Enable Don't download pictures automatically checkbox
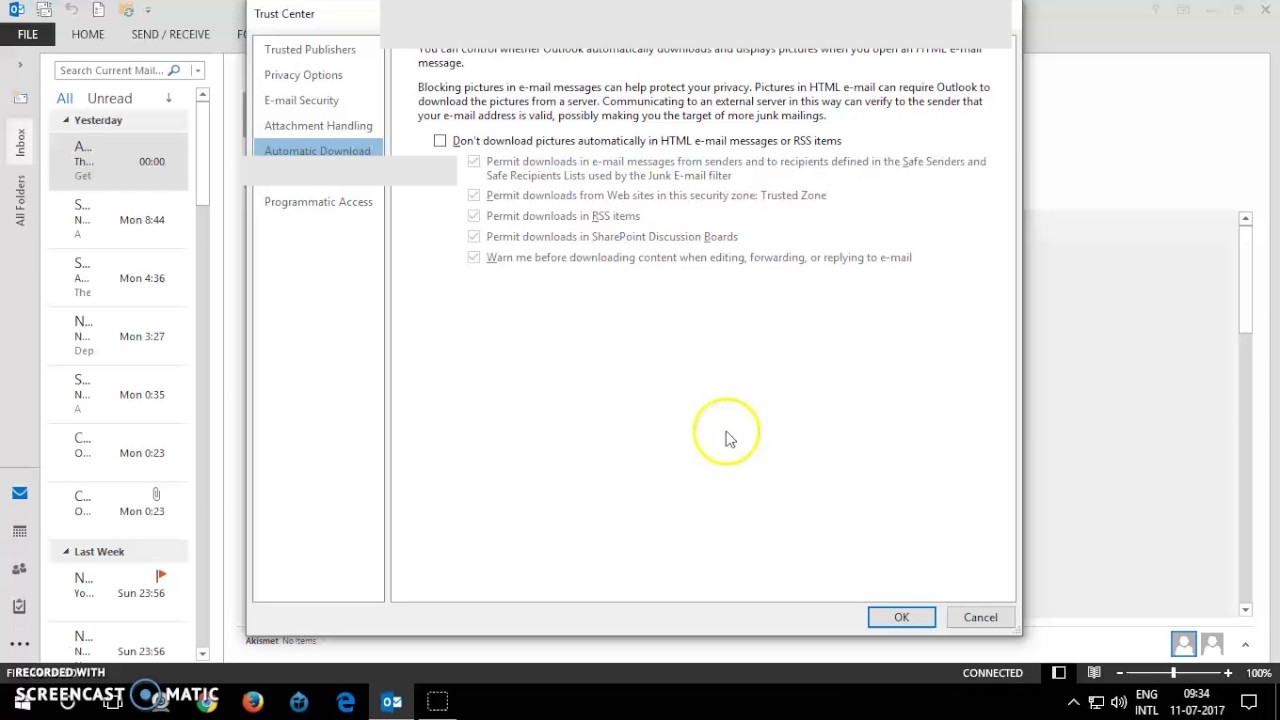1280x720 pixels. pos(440,141)
